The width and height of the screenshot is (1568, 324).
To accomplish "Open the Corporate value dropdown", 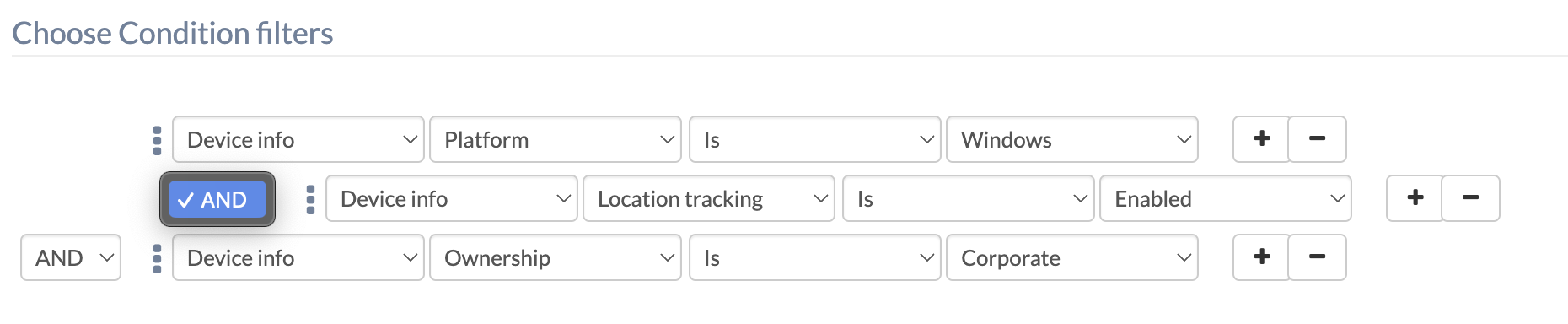I will (1072, 257).
